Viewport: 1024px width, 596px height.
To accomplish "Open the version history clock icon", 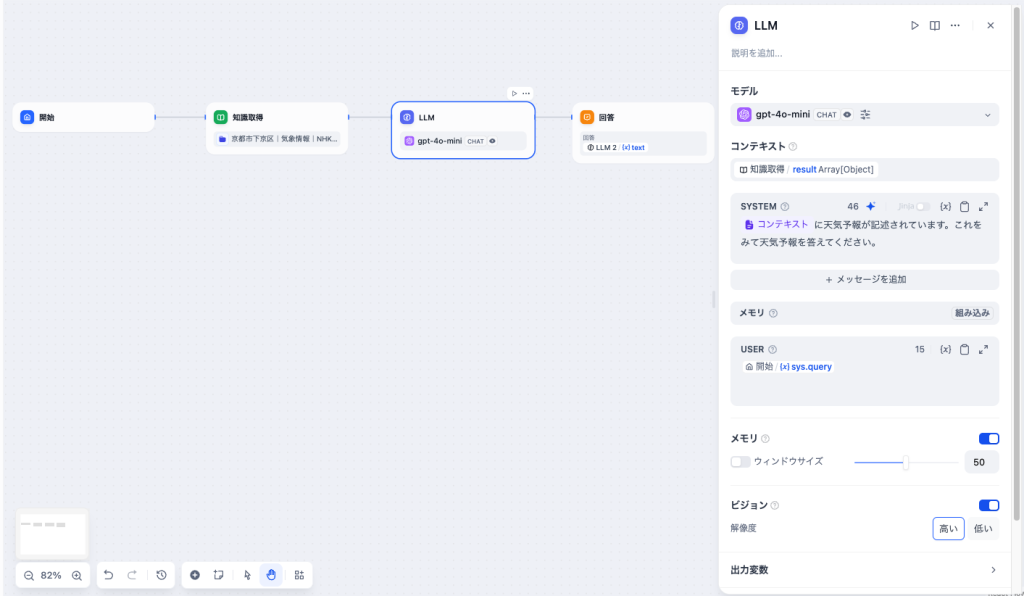I will (161, 575).
